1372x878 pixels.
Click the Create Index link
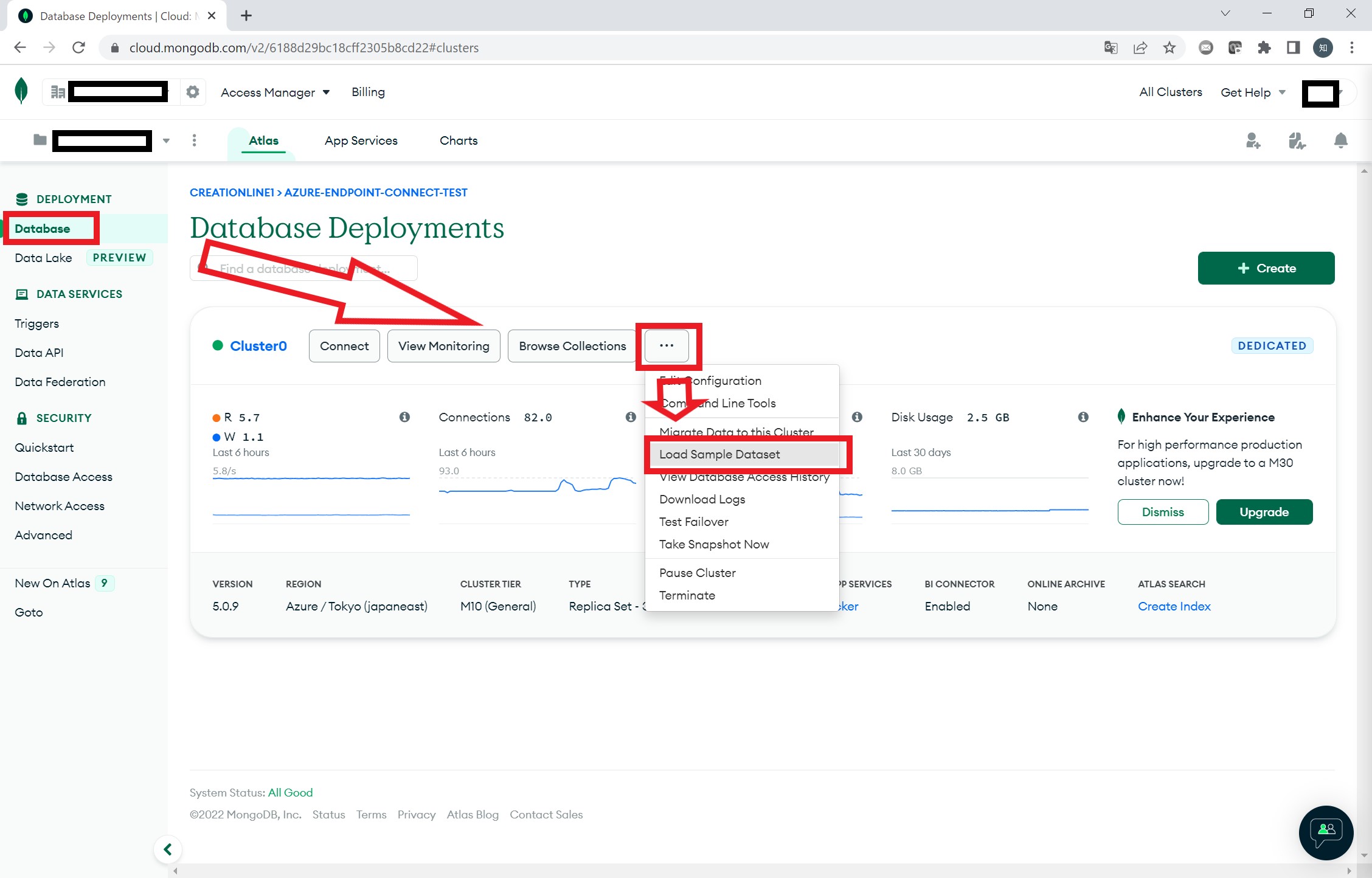coord(1174,606)
